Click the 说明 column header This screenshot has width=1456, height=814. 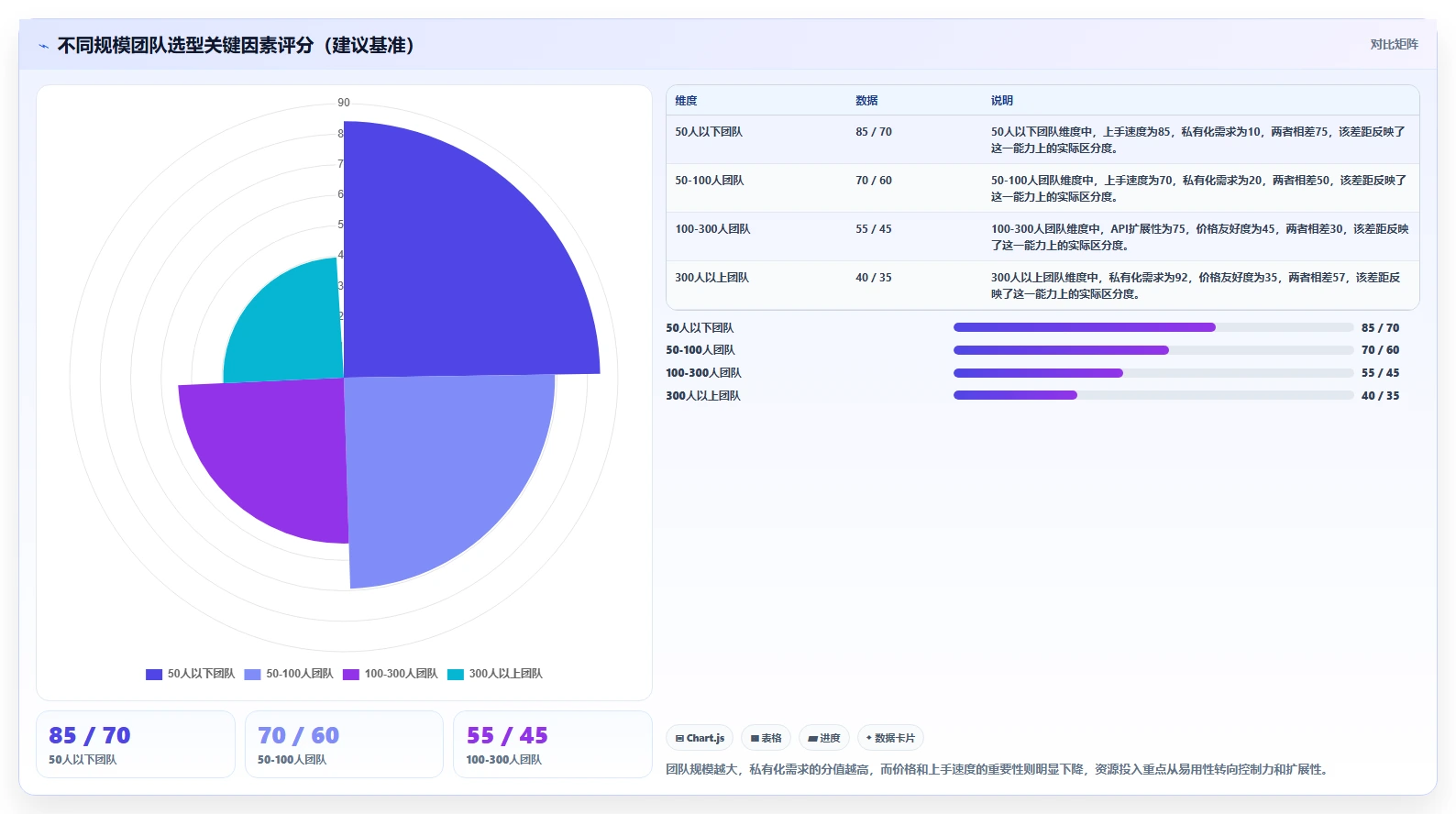pos(1002,101)
